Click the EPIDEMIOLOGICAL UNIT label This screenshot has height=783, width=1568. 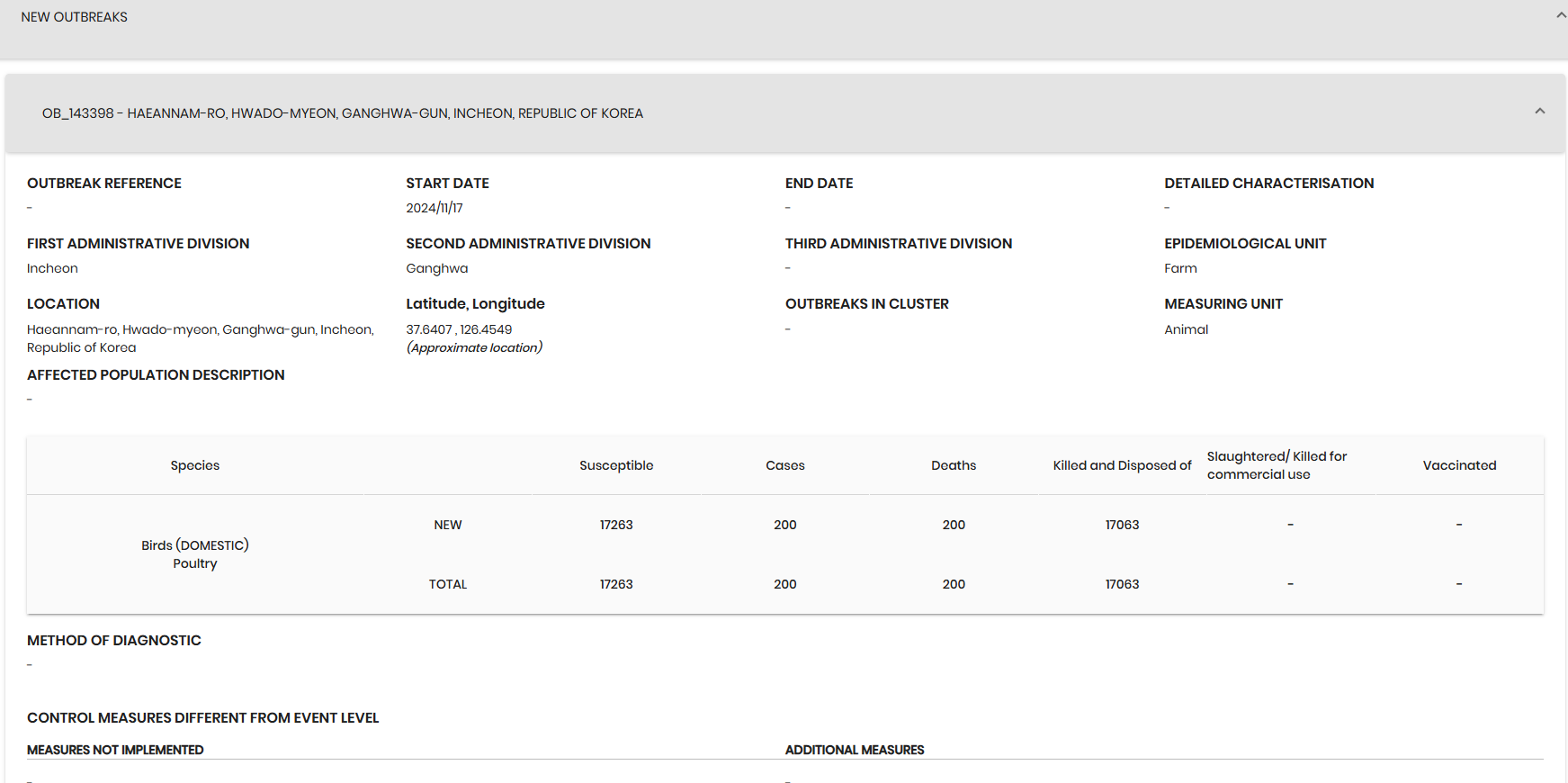tap(1245, 244)
